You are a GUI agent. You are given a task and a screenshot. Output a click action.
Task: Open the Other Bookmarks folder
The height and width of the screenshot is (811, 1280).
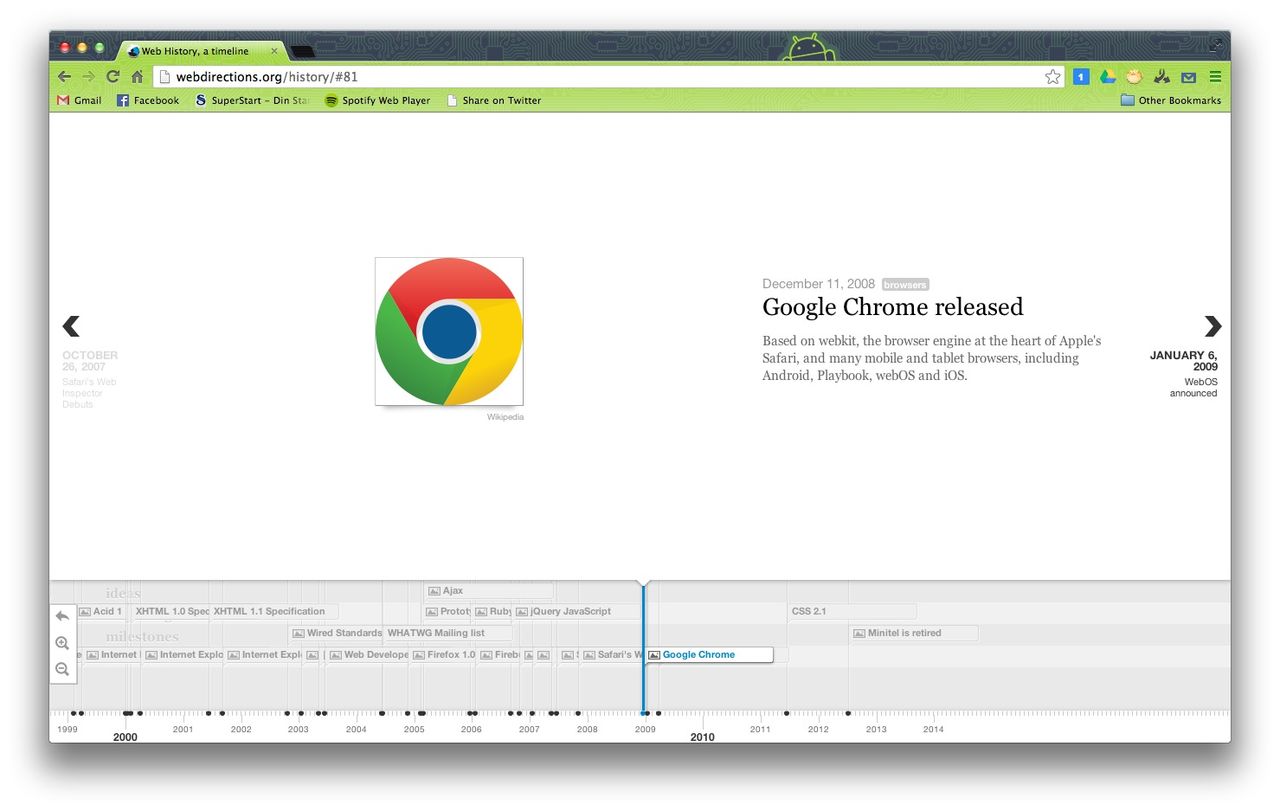click(x=1170, y=100)
